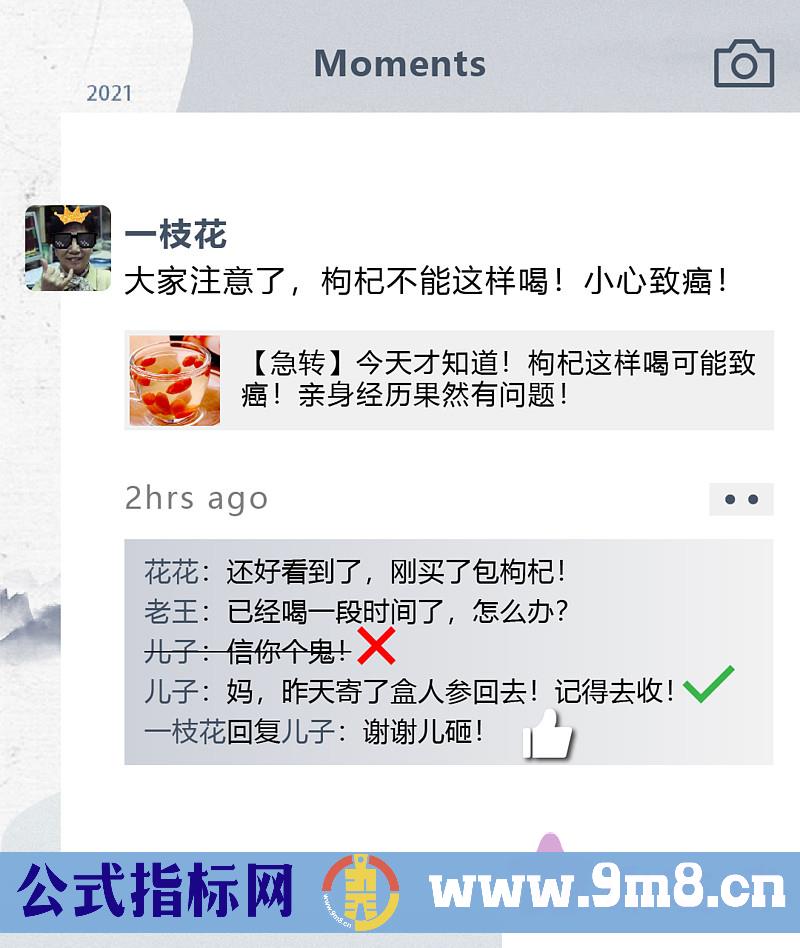Viewport: 800px width, 948px height.
Task: Click the 2hrs ago timestamp
Action: click(x=196, y=499)
